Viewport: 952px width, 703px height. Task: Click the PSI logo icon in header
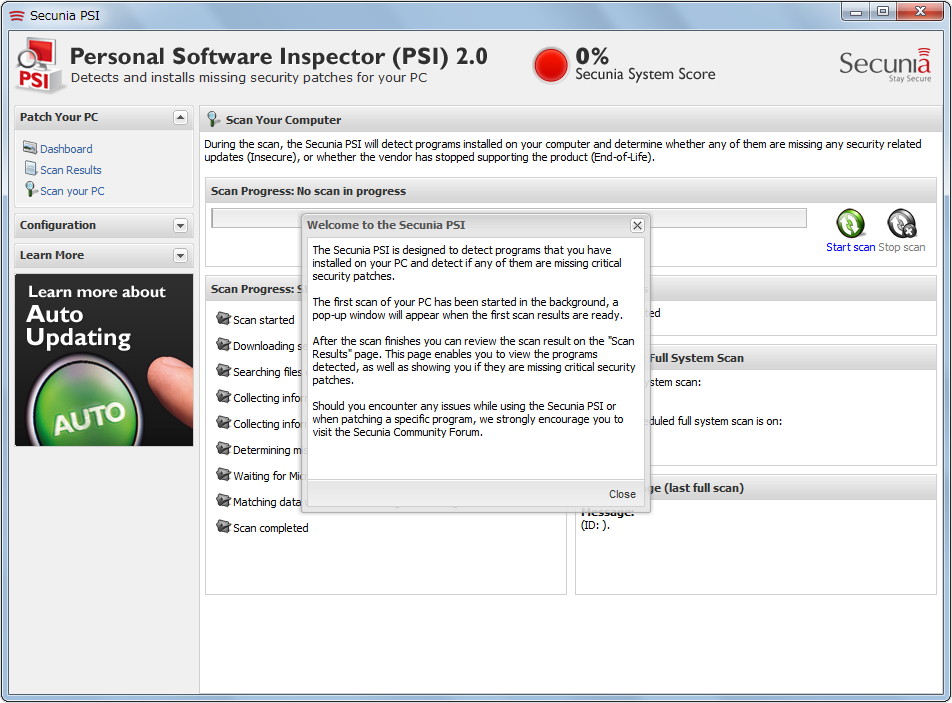tap(38, 65)
